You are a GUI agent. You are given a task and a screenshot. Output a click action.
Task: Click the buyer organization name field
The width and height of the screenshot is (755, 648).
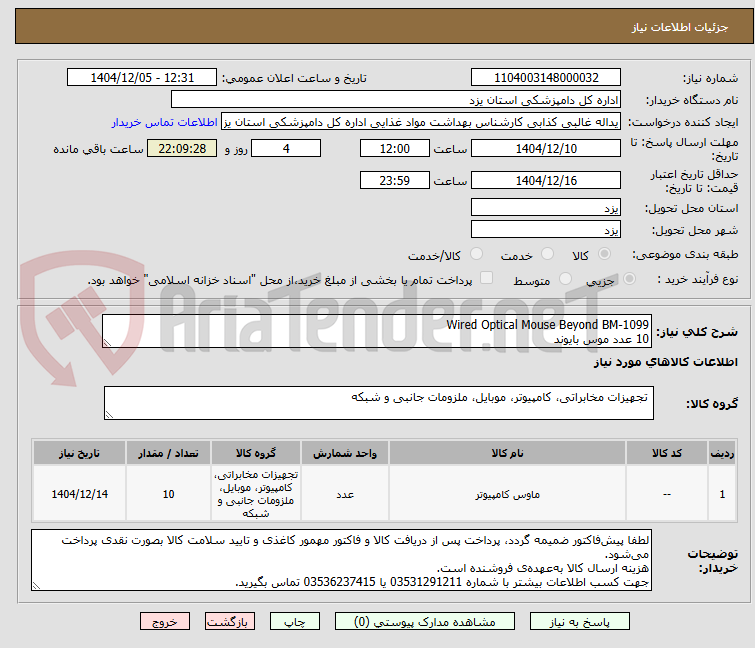click(396, 100)
